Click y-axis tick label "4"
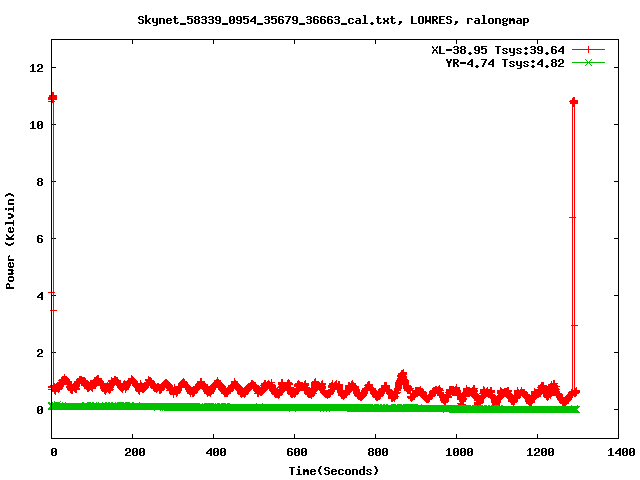The image size is (640, 480). [x=40, y=296]
